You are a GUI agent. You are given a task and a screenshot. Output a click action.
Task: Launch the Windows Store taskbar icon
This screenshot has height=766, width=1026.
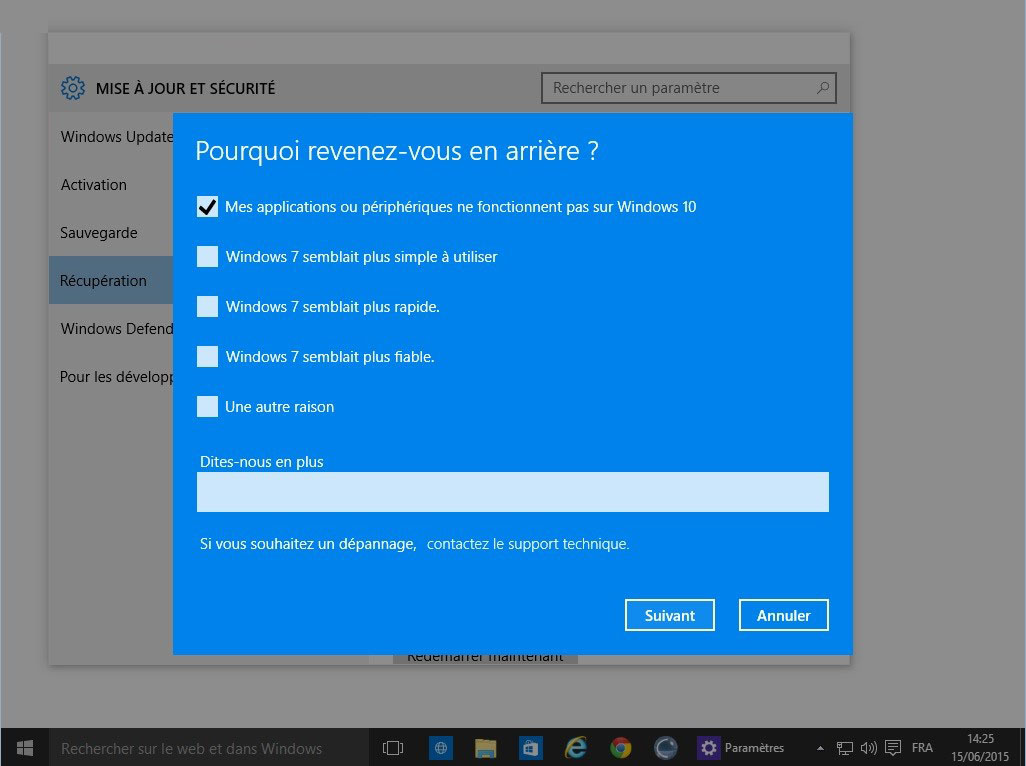click(x=530, y=747)
